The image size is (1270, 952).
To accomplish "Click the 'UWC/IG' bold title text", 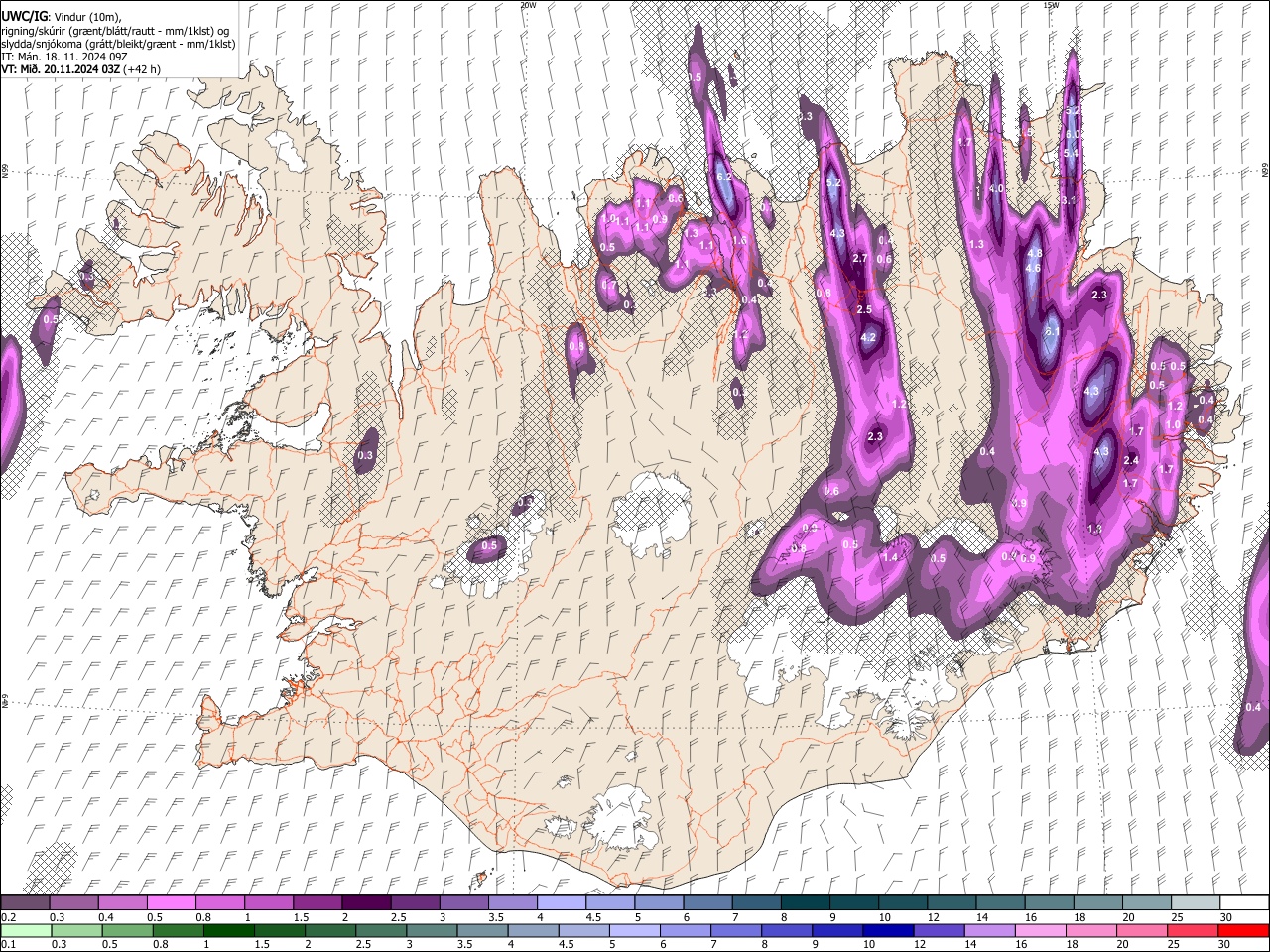I will (24, 17).
